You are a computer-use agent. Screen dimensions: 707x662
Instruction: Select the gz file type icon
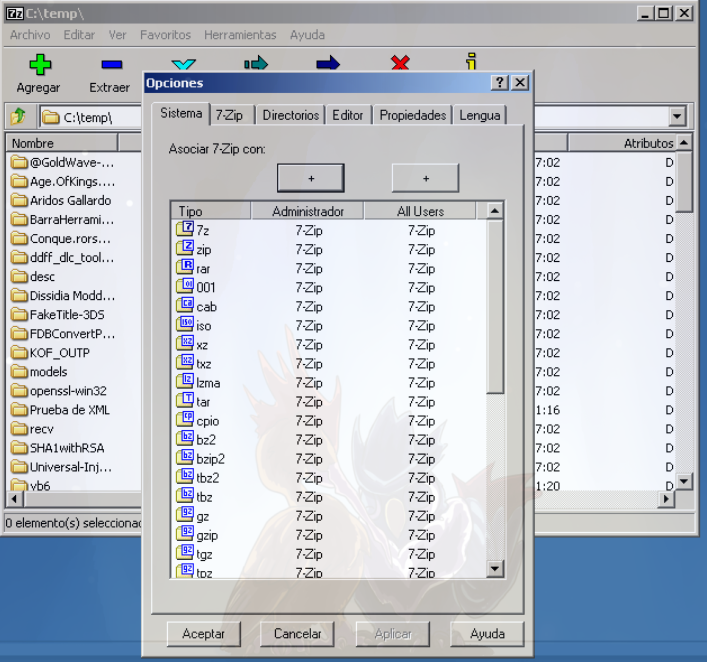pyautogui.click(x=184, y=515)
